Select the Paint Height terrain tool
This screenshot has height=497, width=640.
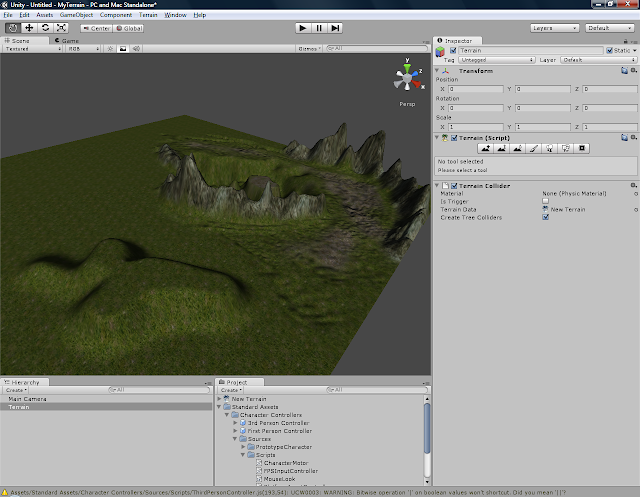501,148
